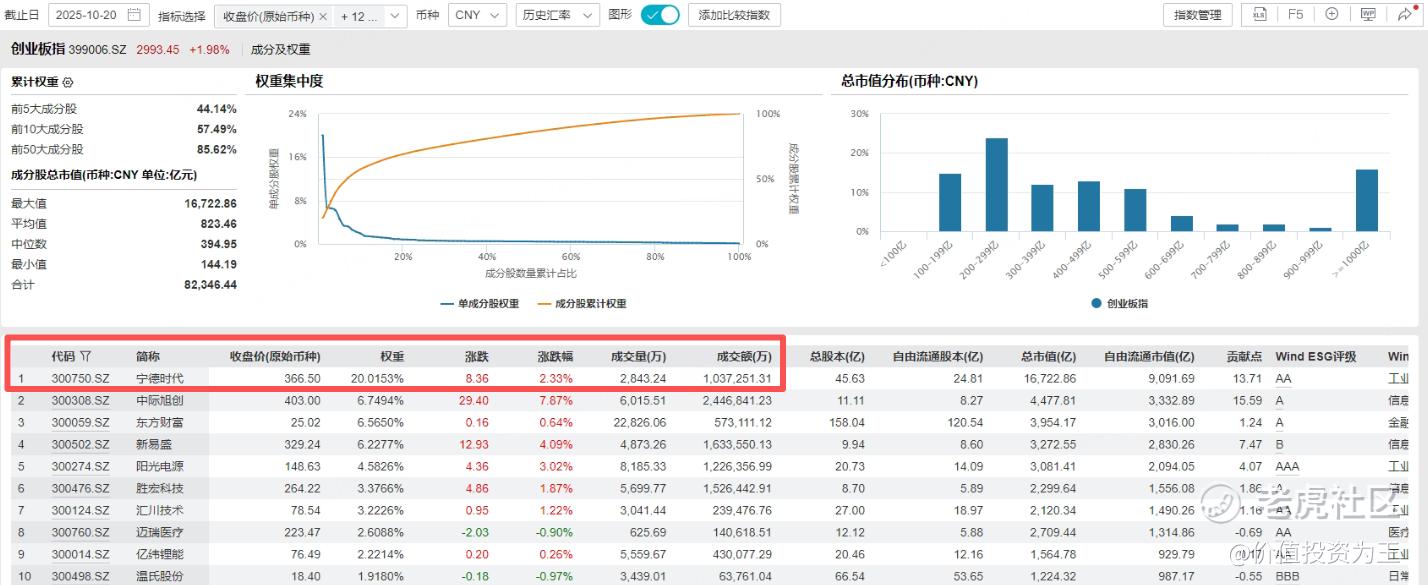Image resolution: width=1428 pixels, height=585 pixels.
Task: Click the circled plus add icon
Action: pos(1331,15)
